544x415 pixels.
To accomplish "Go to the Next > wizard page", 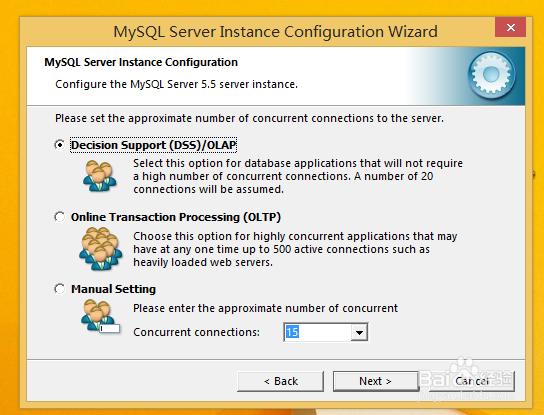I will click(375, 381).
